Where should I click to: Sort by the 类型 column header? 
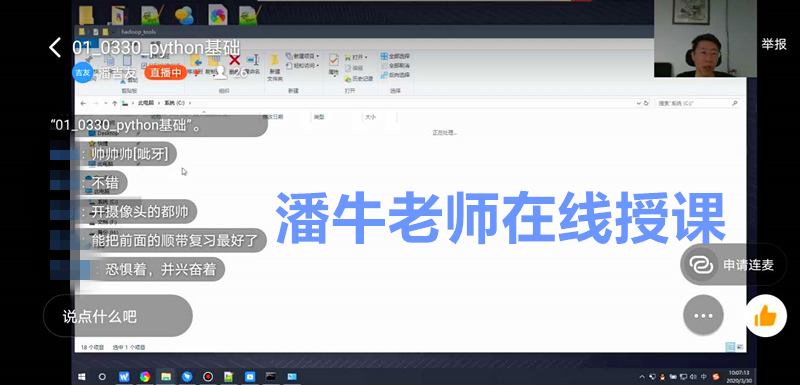[319, 117]
